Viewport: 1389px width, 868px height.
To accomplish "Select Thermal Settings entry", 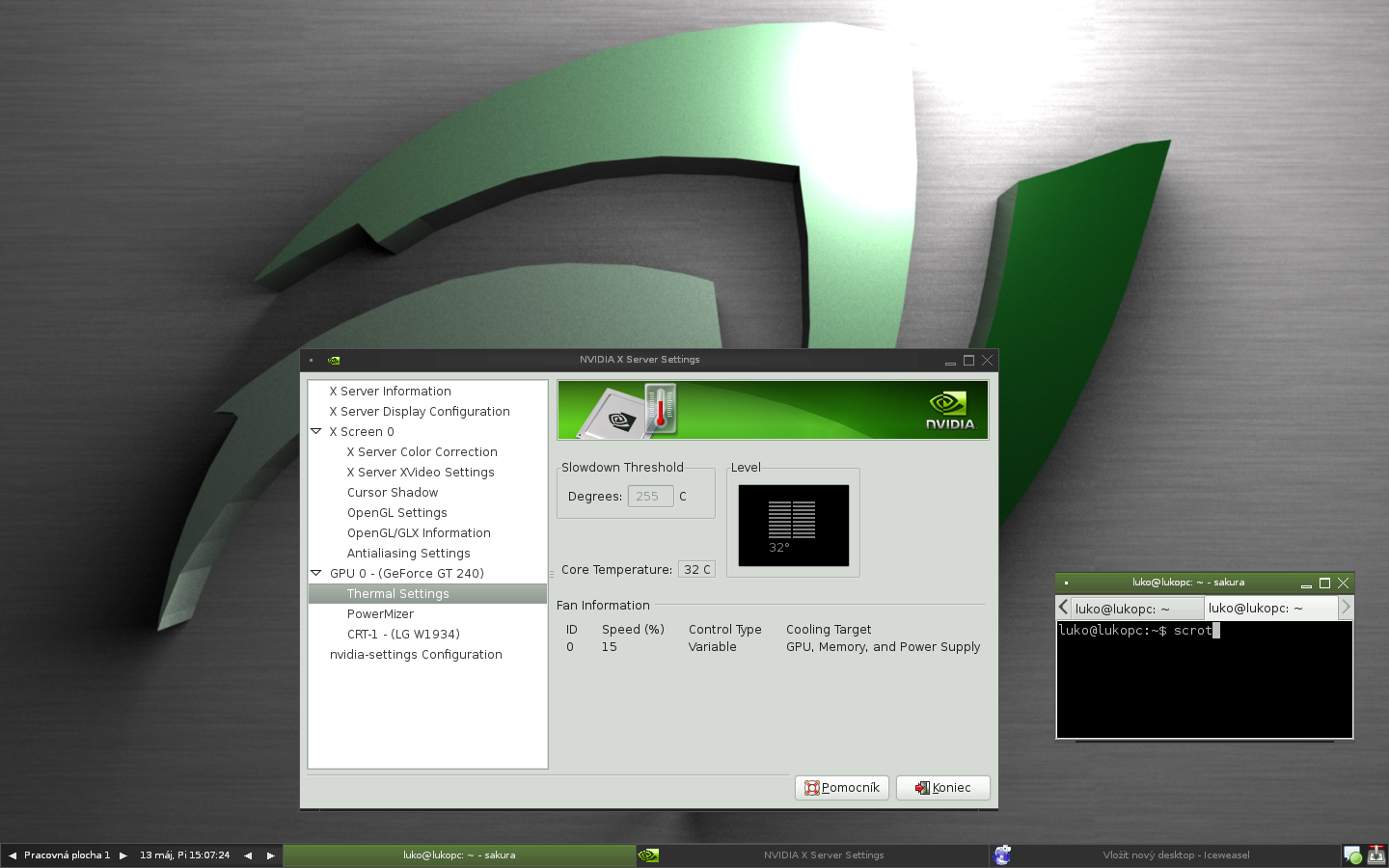I will [427, 593].
